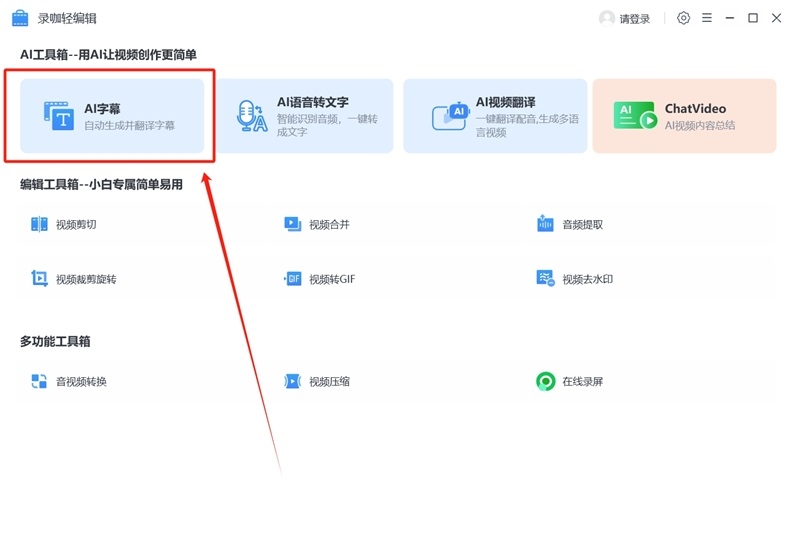Open 音视频转换 format conversion
800x555 pixels.
81,382
